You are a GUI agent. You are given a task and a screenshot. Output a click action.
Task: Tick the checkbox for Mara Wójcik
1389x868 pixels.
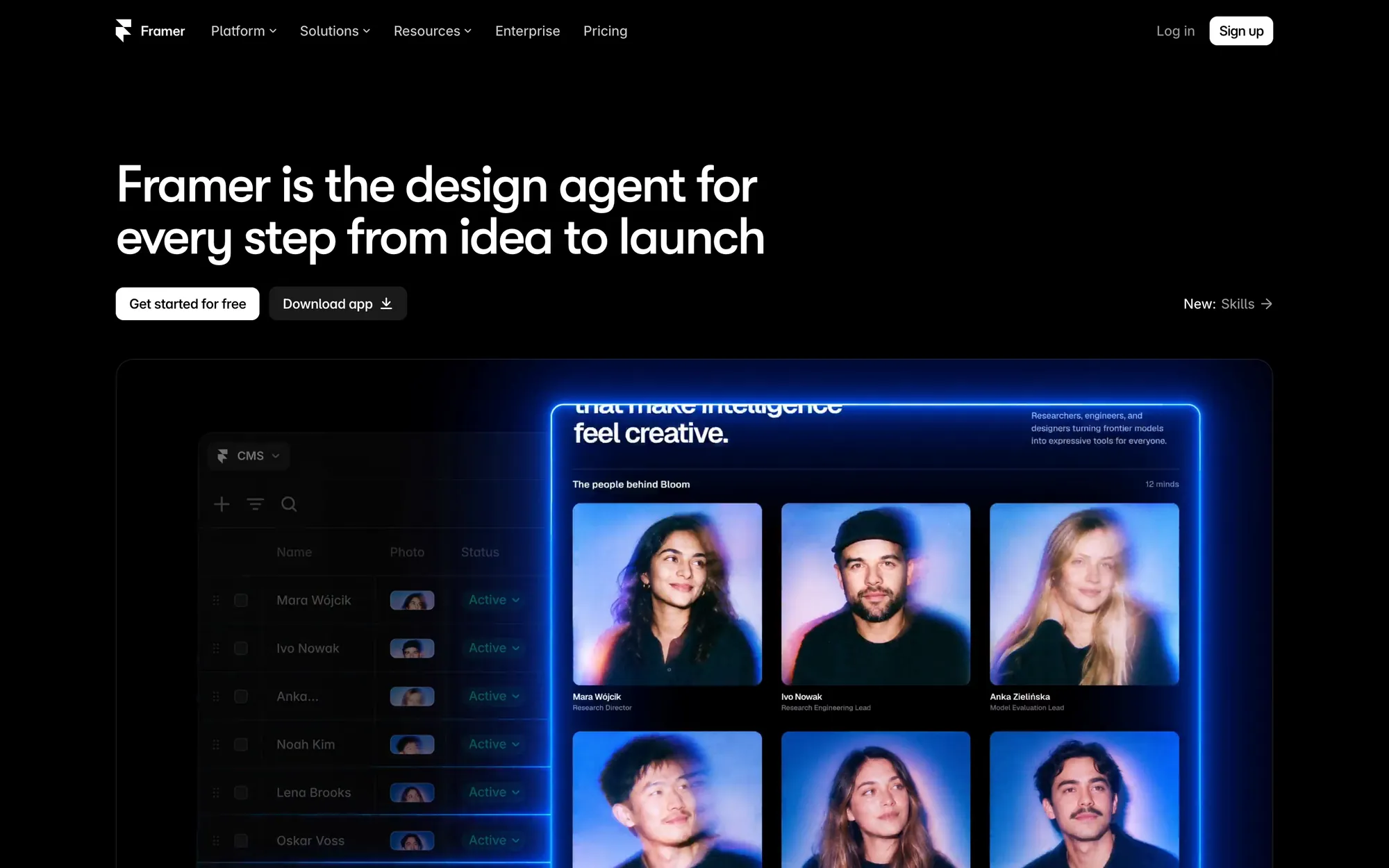pyautogui.click(x=241, y=600)
